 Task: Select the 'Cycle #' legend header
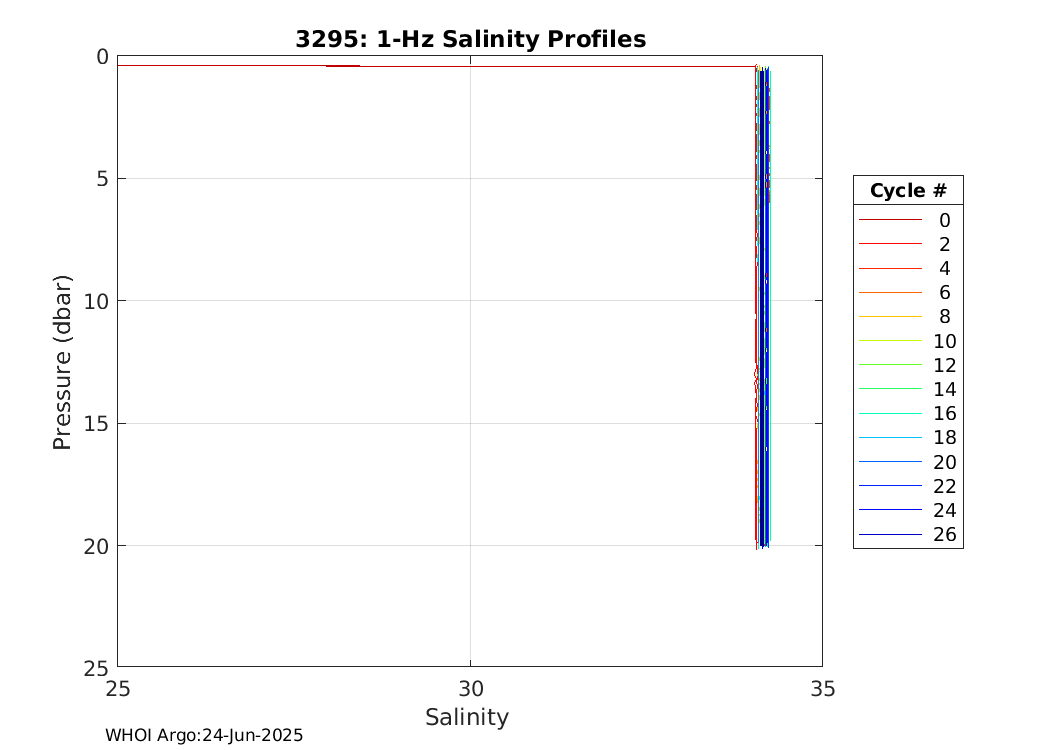click(908, 191)
